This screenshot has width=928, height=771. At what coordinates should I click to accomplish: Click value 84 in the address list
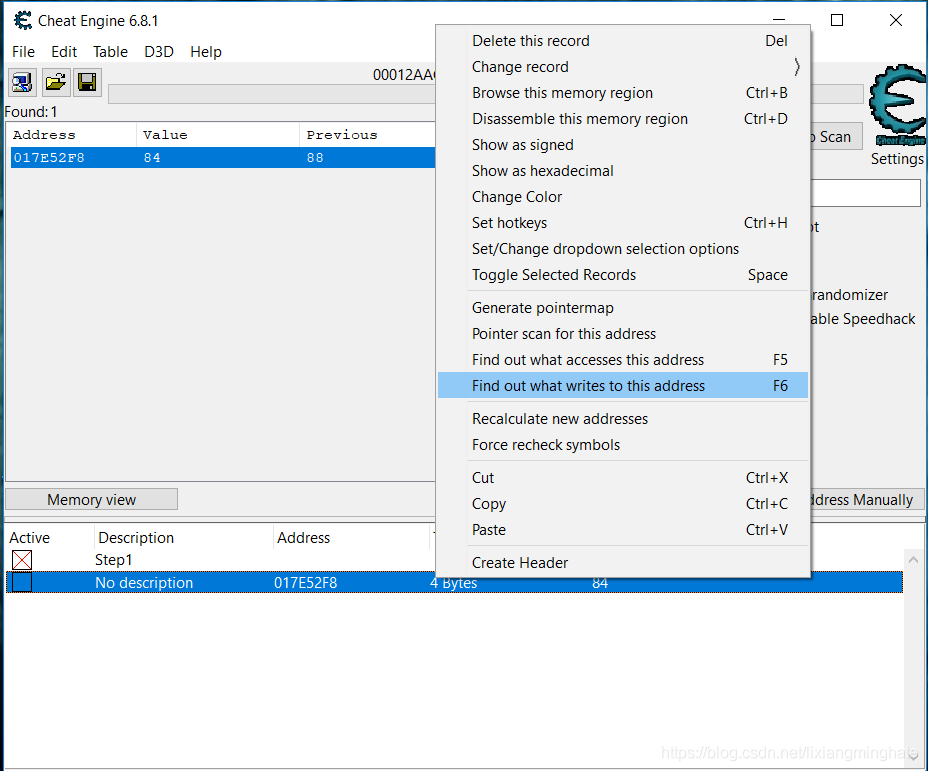point(600,583)
